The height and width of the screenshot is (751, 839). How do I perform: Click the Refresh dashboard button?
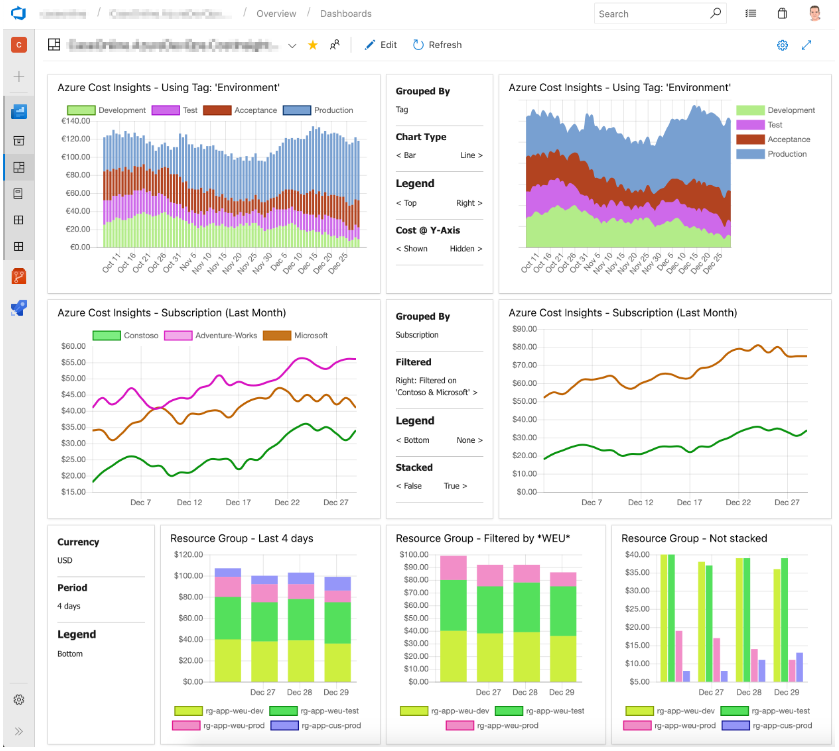[x=438, y=45]
